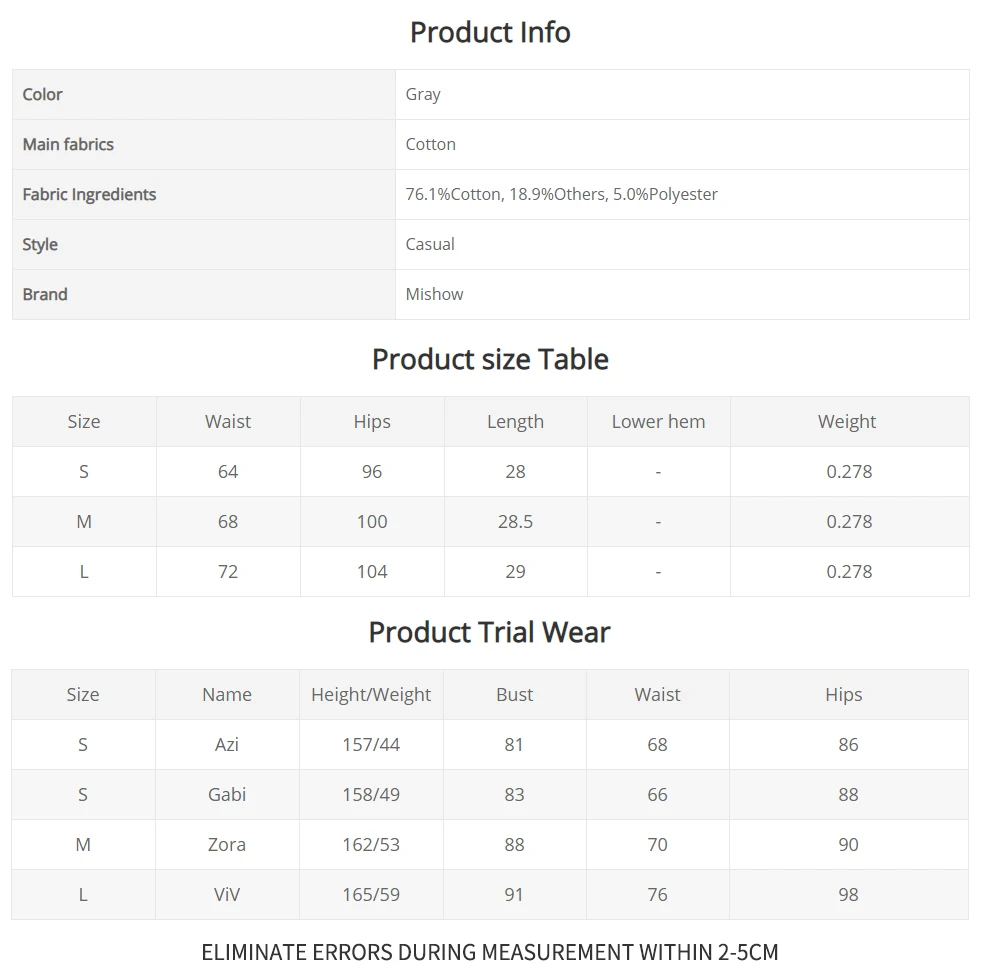Click the measurement errors notice text
This screenshot has width=981, height=979.
point(490,952)
